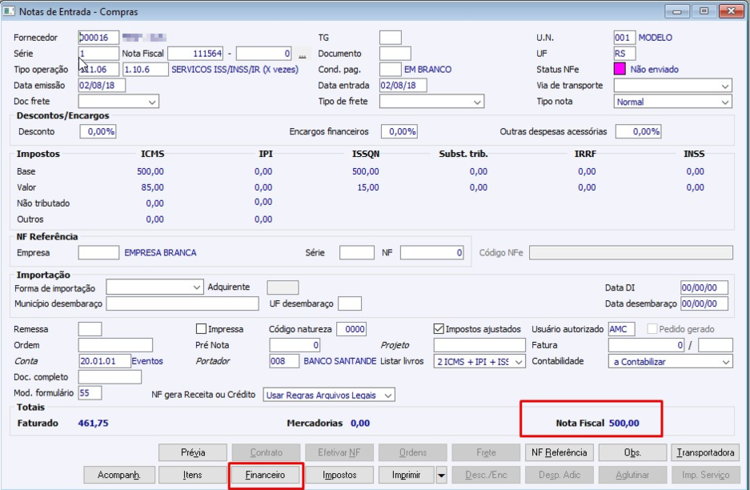Open the Imprimir split arrow icon
This screenshot has height=490, width=750.
coord(441,475)
